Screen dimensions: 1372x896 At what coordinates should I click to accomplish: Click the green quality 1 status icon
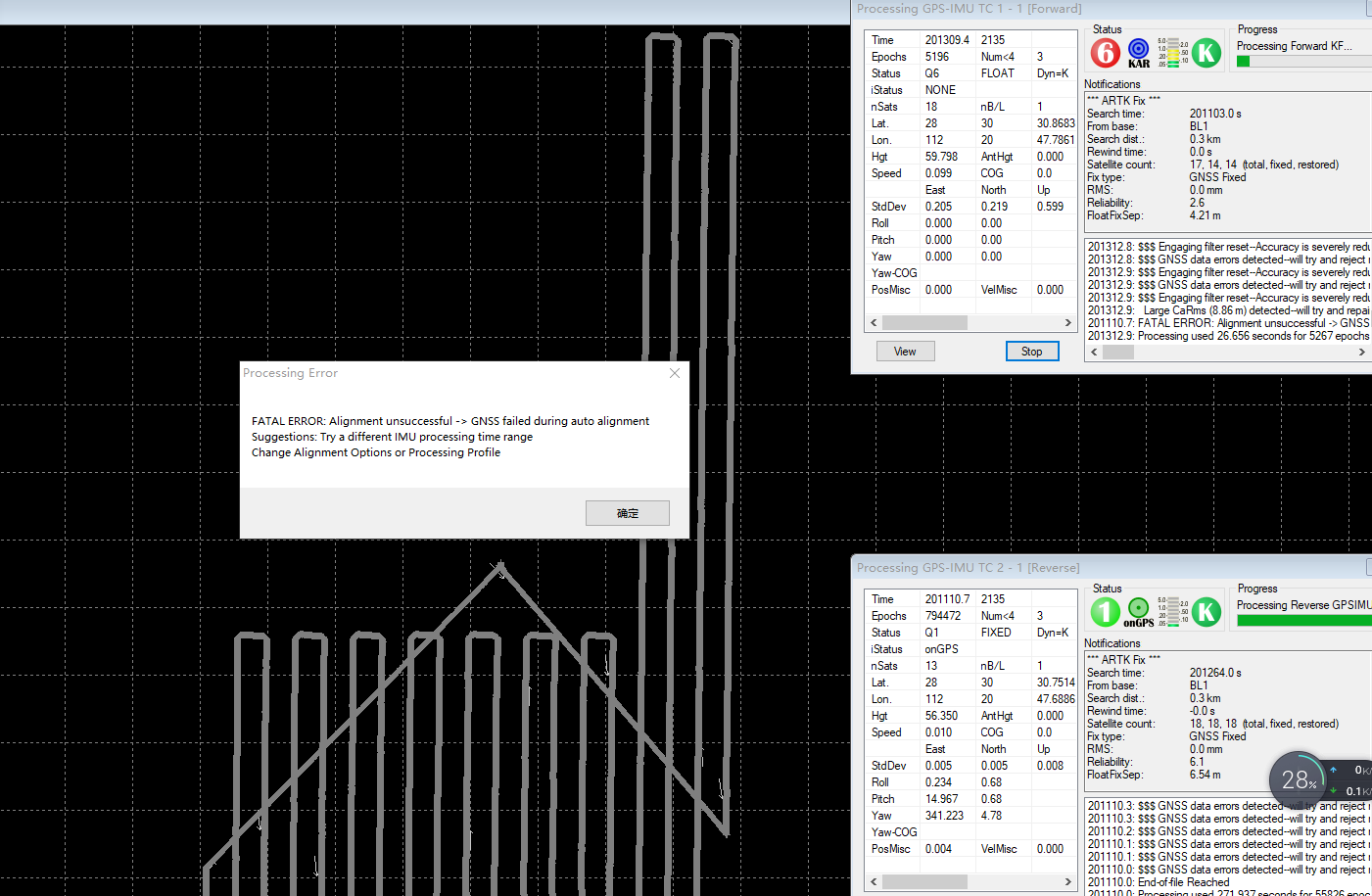1106,611
